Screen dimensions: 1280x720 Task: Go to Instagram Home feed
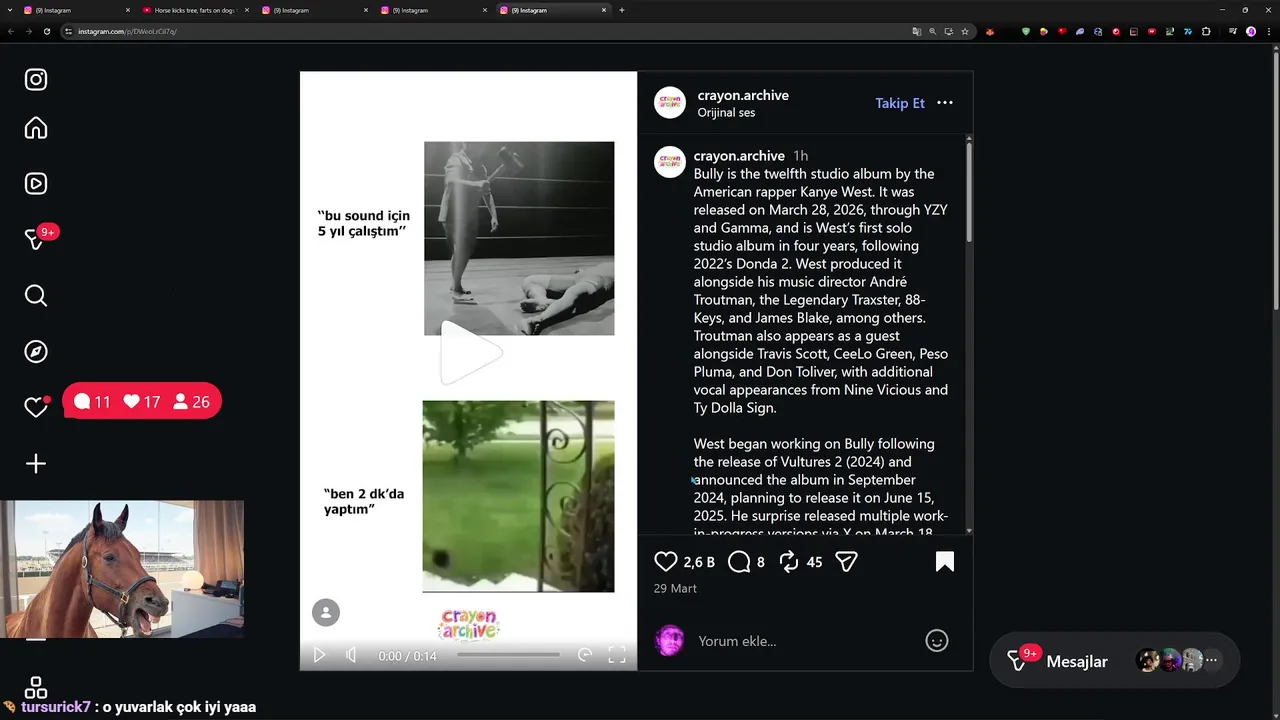36,128
